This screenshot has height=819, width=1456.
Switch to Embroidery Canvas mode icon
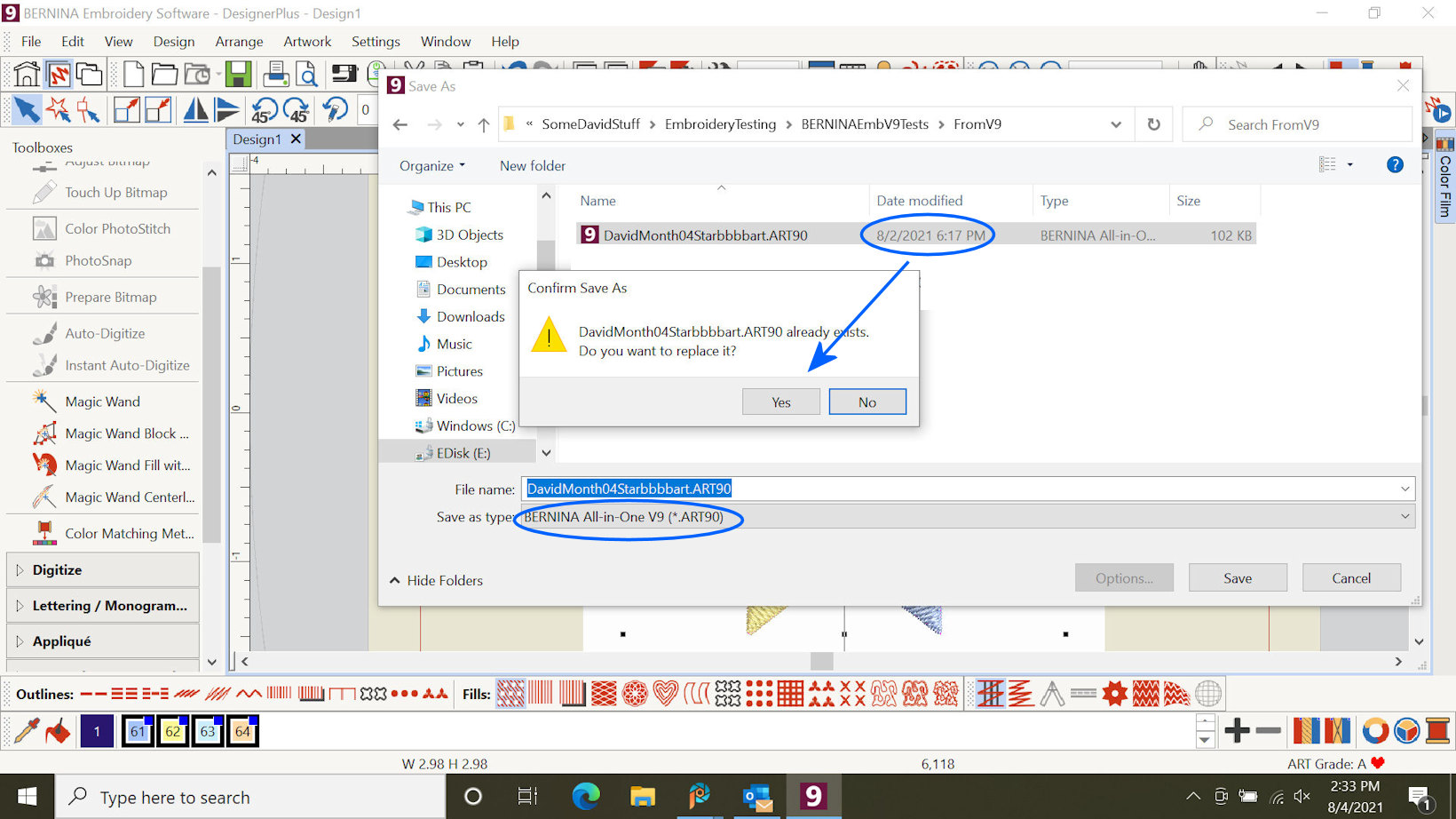pos(59,74)
